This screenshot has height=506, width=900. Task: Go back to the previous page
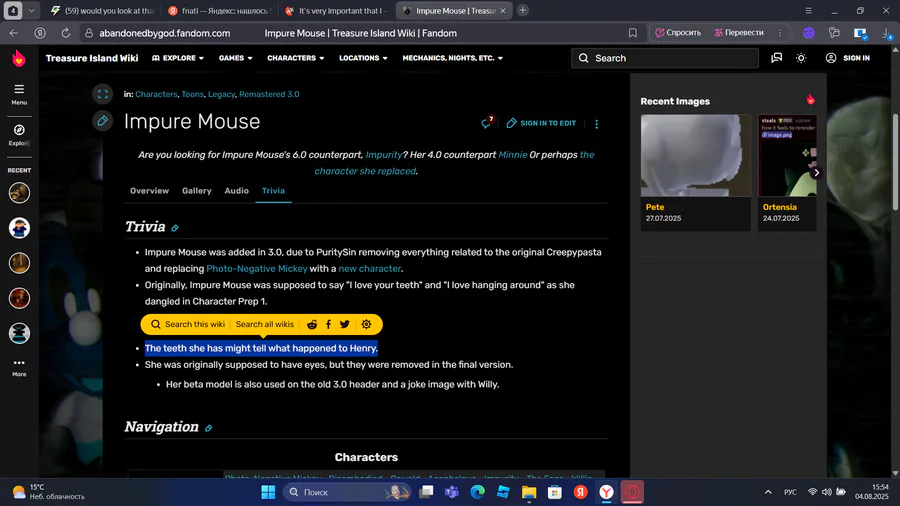click(14, 33)
